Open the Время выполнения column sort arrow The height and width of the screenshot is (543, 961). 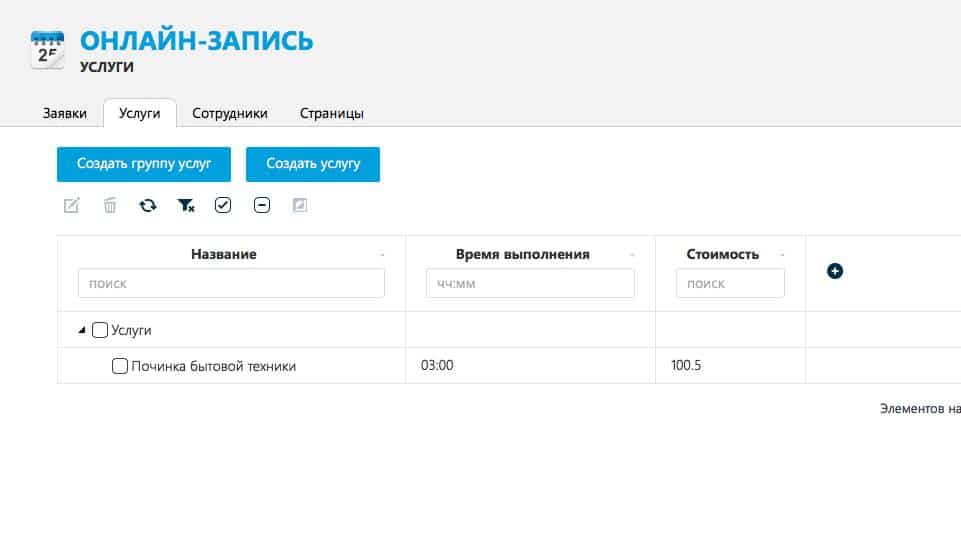pyautogui.click(x=632, y=255)
